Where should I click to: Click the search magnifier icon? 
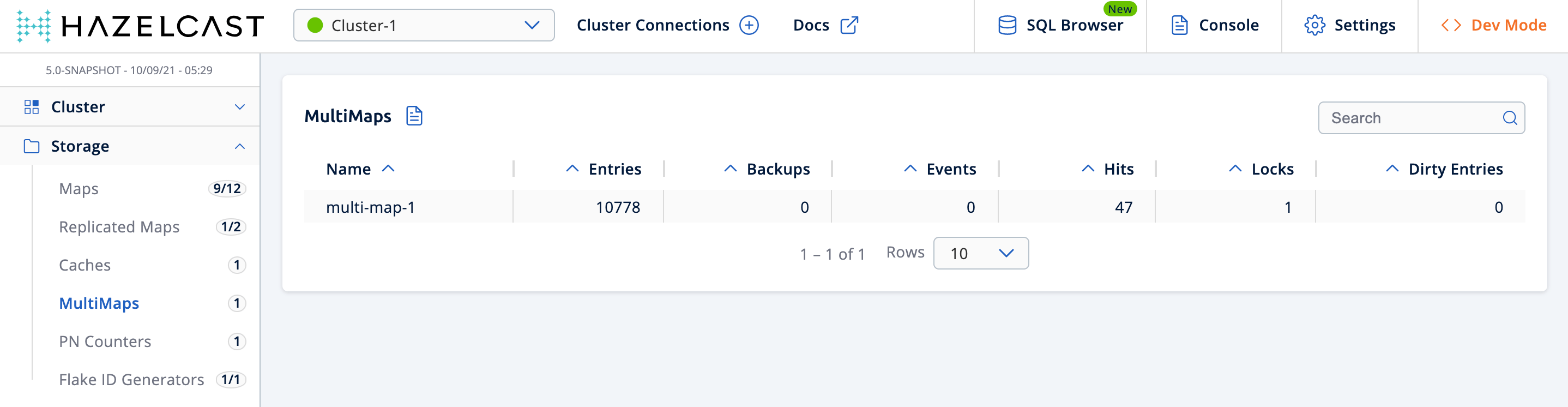coord(1510,118)
